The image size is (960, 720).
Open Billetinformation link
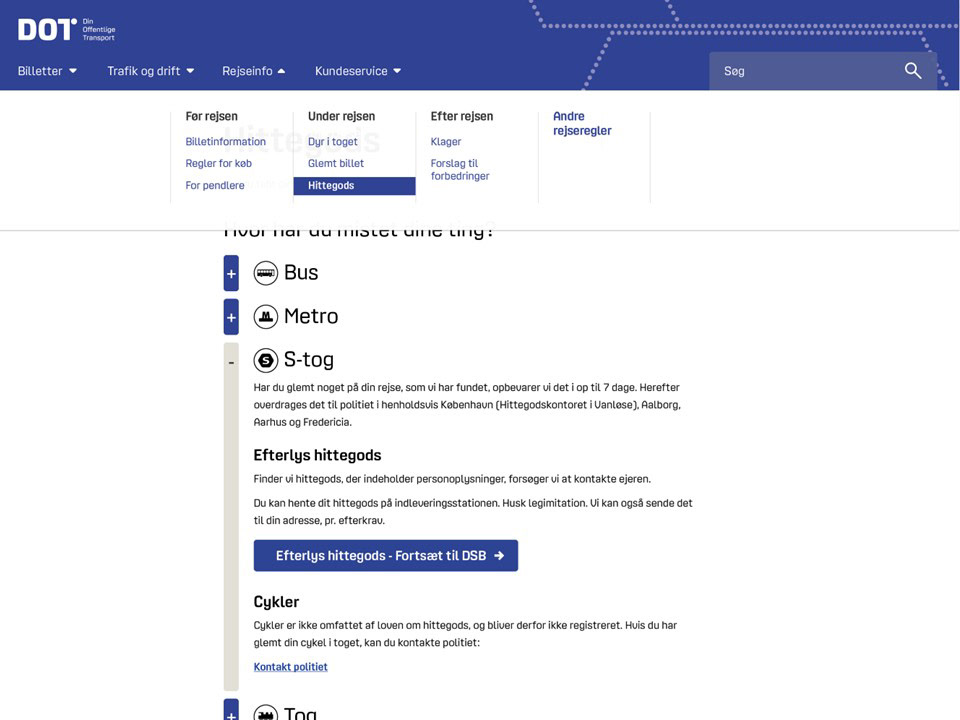pyautogui.click(x=225, y=141)
